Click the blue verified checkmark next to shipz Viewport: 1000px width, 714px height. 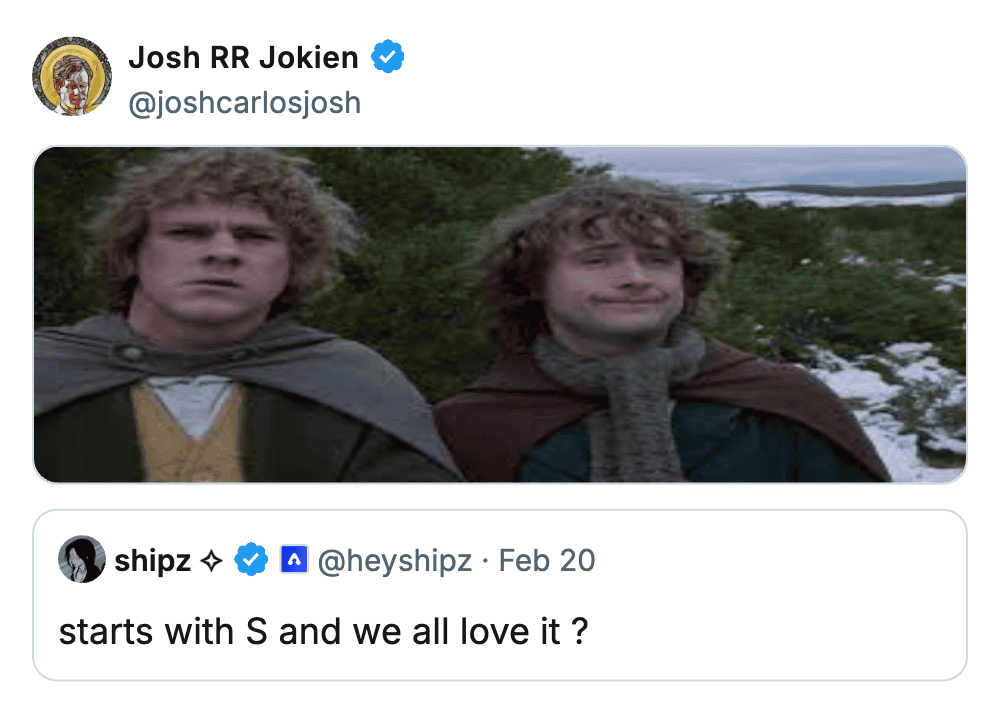coord(250,560)
